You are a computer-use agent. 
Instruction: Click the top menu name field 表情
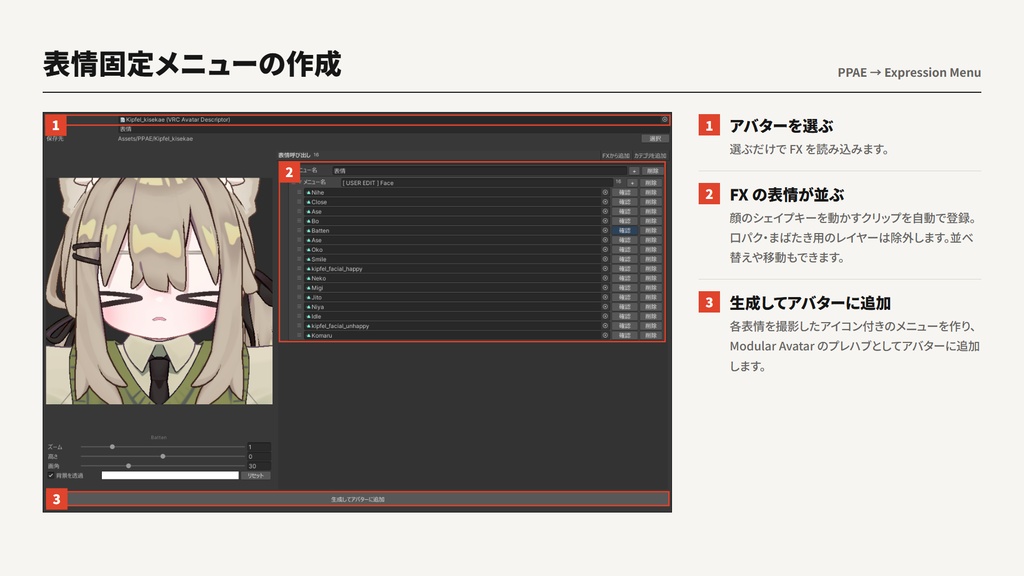(479, 171)
